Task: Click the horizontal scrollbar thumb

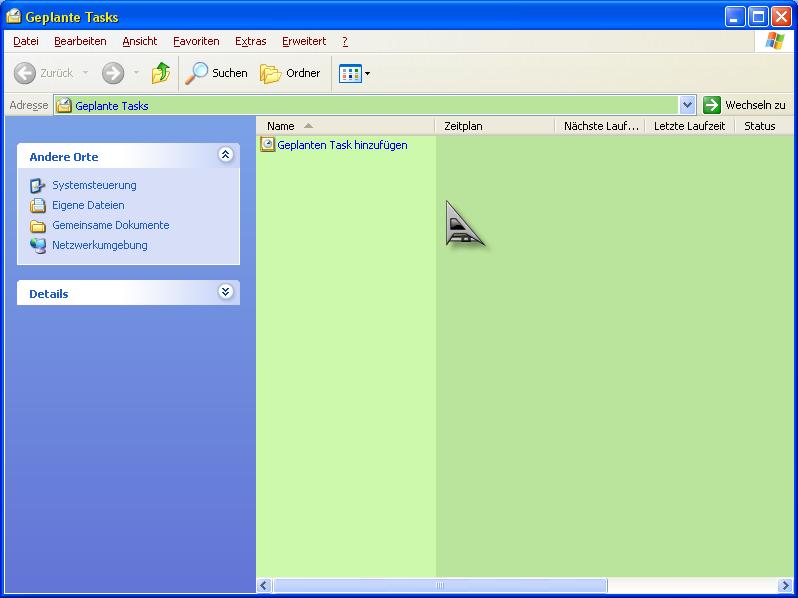Action: coord(440,586)
